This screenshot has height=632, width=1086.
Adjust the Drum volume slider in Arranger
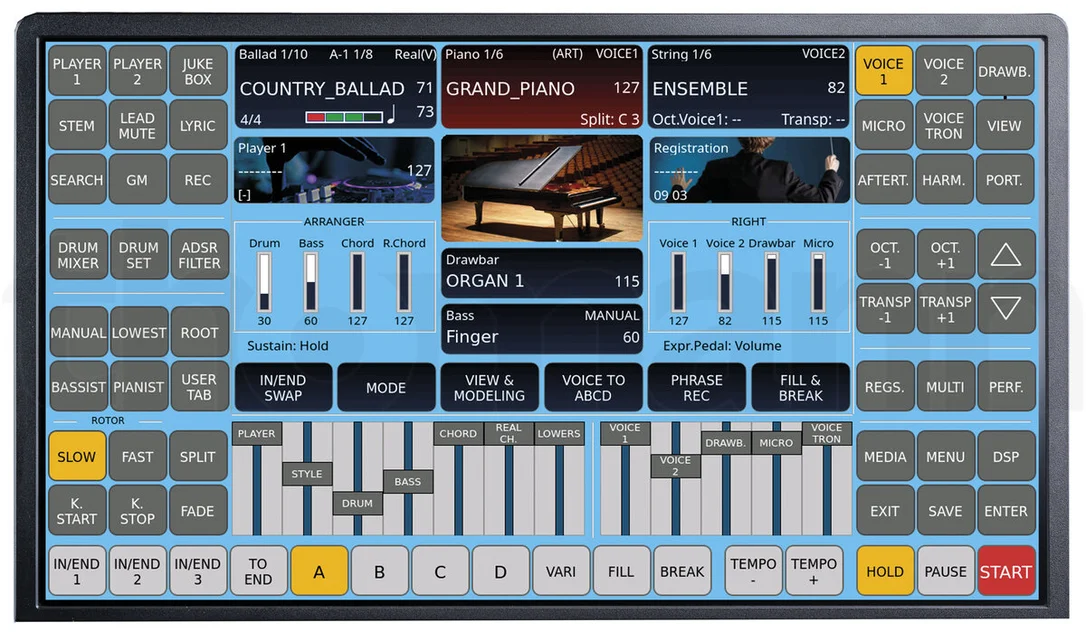[x=264, y=282]
